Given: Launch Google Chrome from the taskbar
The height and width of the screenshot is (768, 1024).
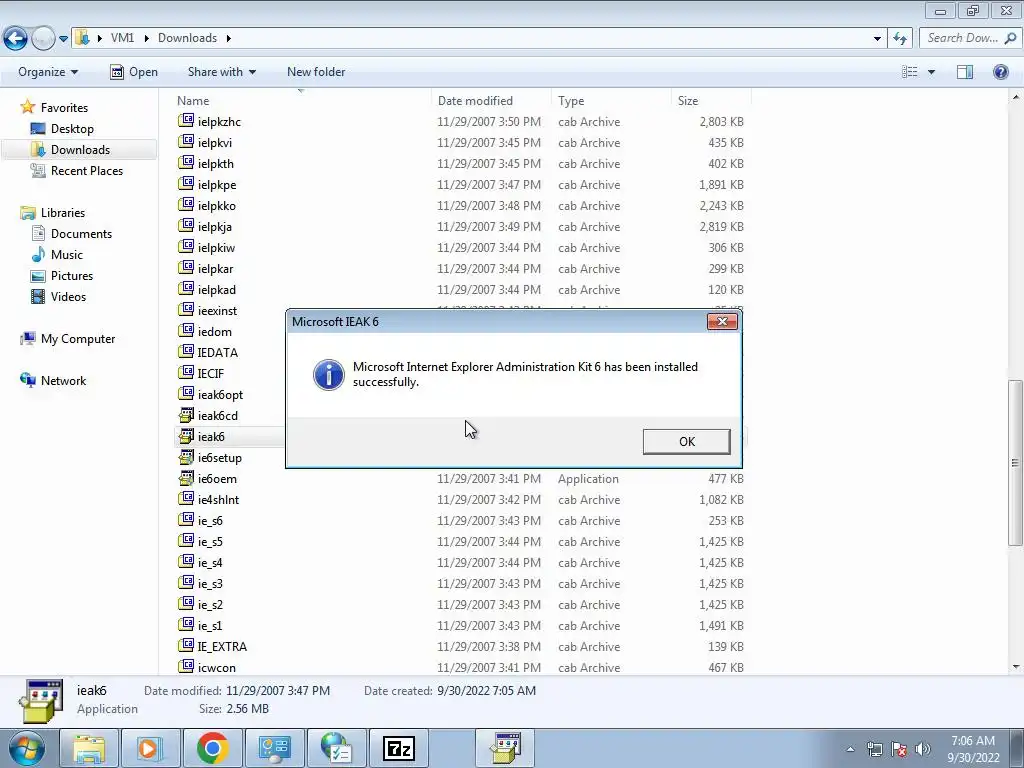Looking at the screenshot, I should [x=212, y=748].
